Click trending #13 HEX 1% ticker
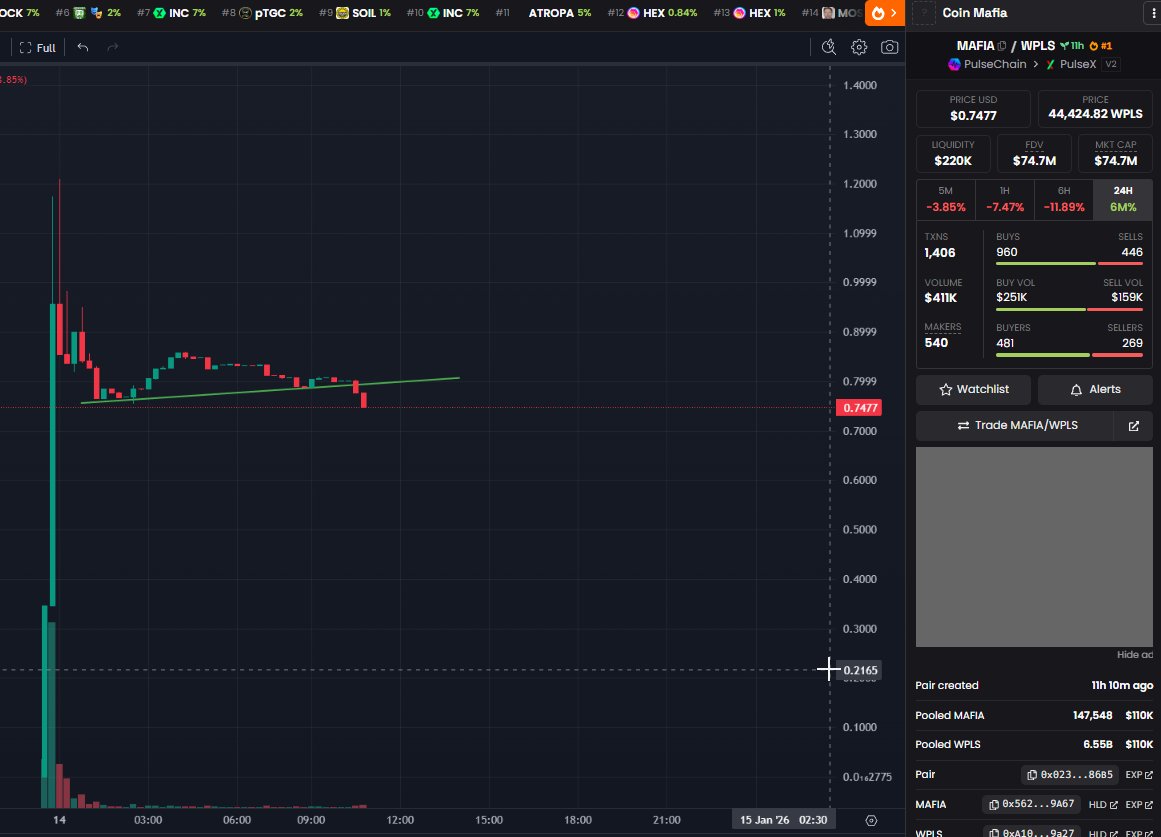This screenshot has width=1161, height=837. pyautogui.click(x=749, y=13)
